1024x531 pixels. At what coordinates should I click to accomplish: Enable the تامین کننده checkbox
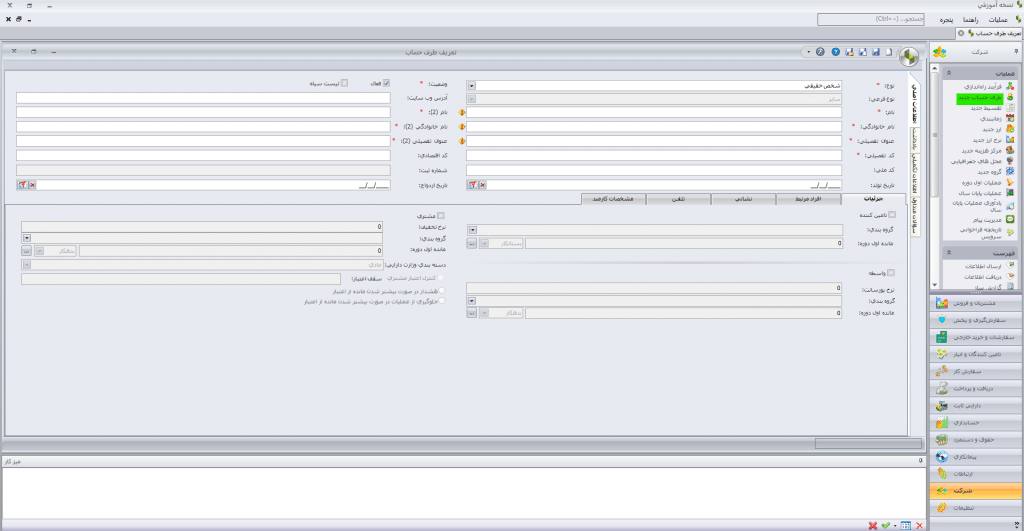pyautogui.click(x=892, y=215)
